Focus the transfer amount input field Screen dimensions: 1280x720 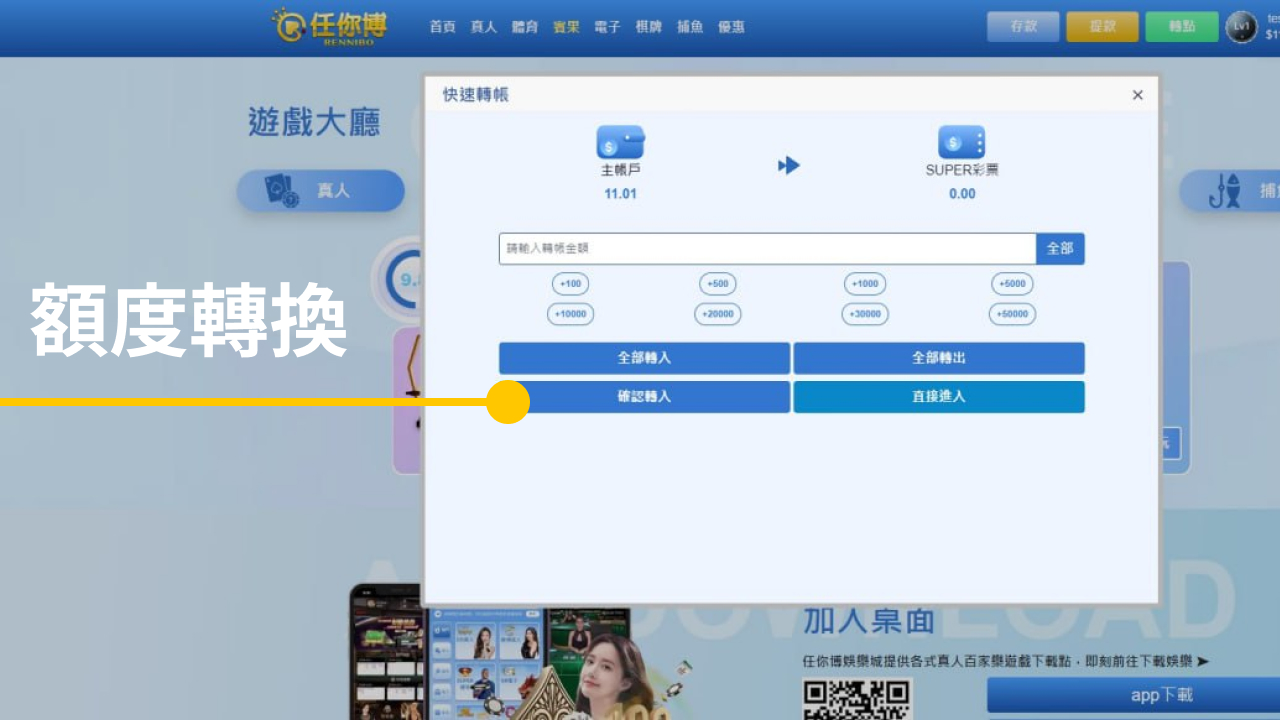[x=767, y=249]
